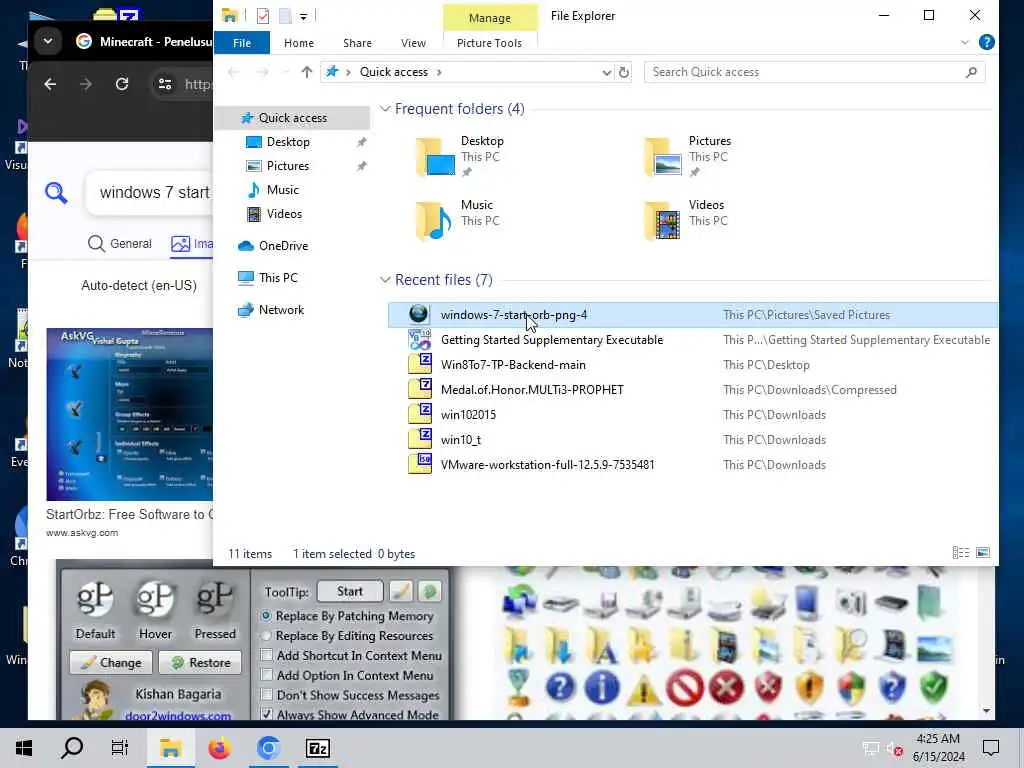Open the Customize Quick Access Toolbar dropdown

(x=304, y=16)
